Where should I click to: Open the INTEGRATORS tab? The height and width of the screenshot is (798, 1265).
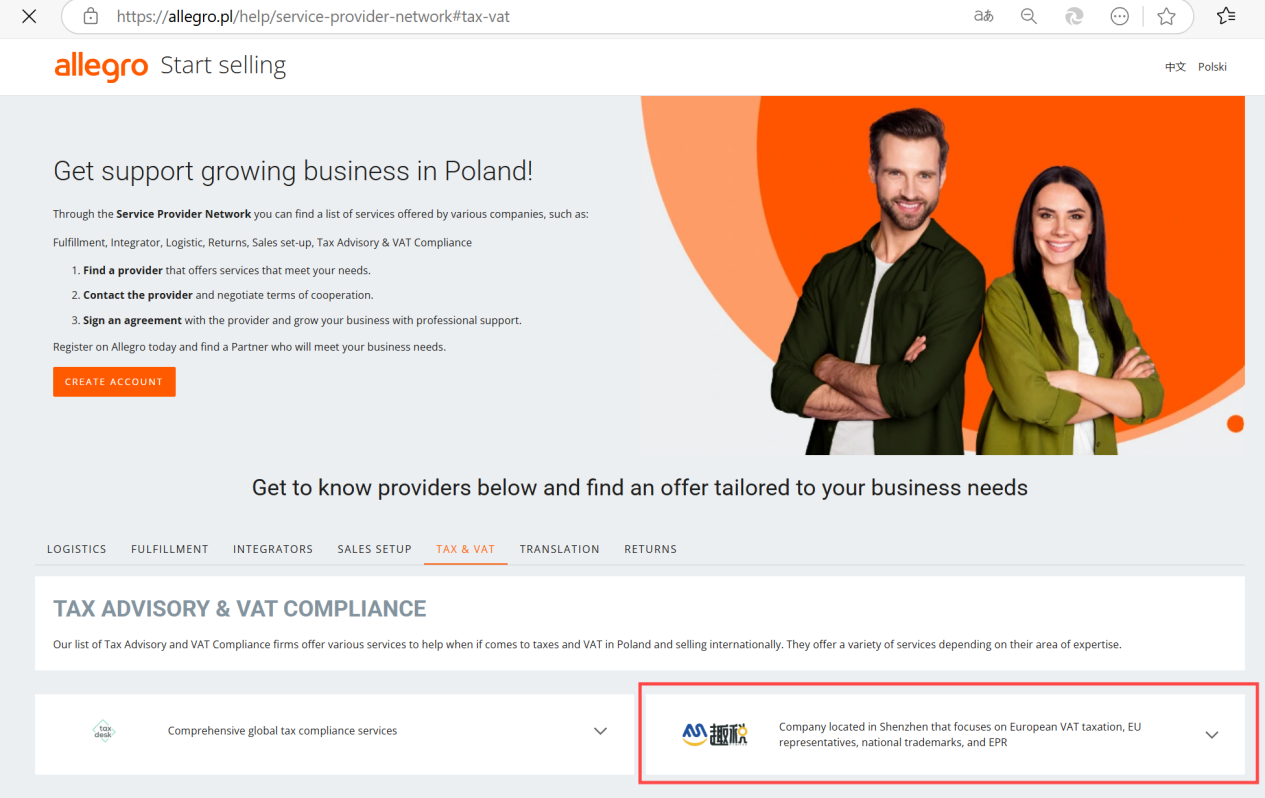[x=273, y=549]
